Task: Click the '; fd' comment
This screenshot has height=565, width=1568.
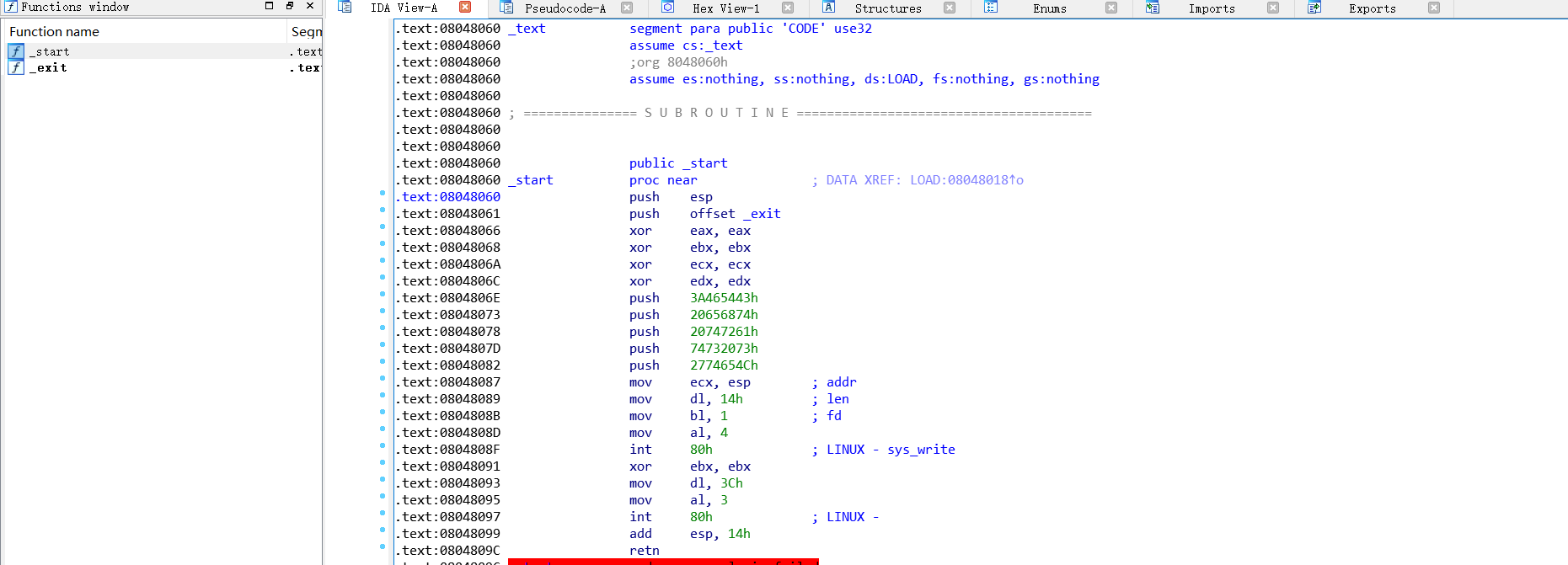Action: click(827, 416)
